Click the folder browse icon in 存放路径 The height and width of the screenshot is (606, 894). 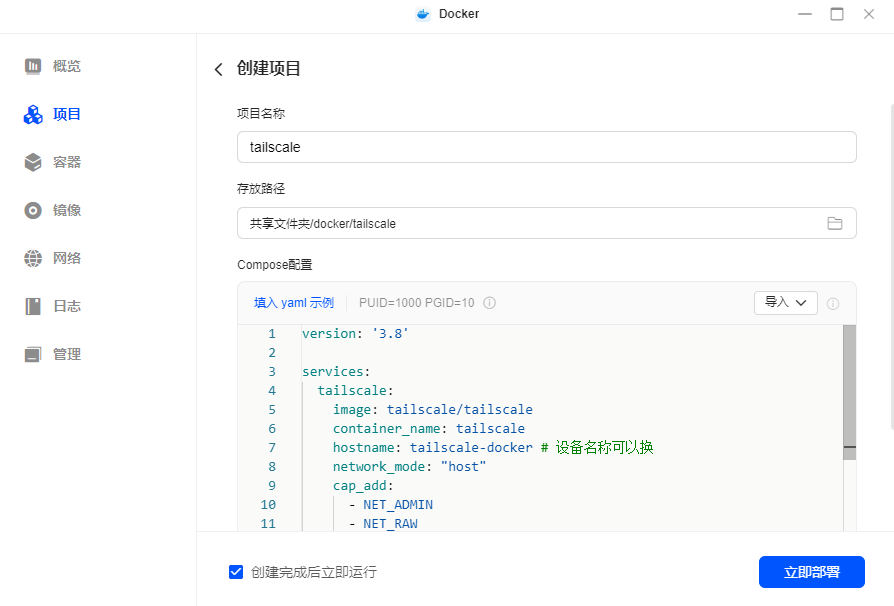point(835,223)
